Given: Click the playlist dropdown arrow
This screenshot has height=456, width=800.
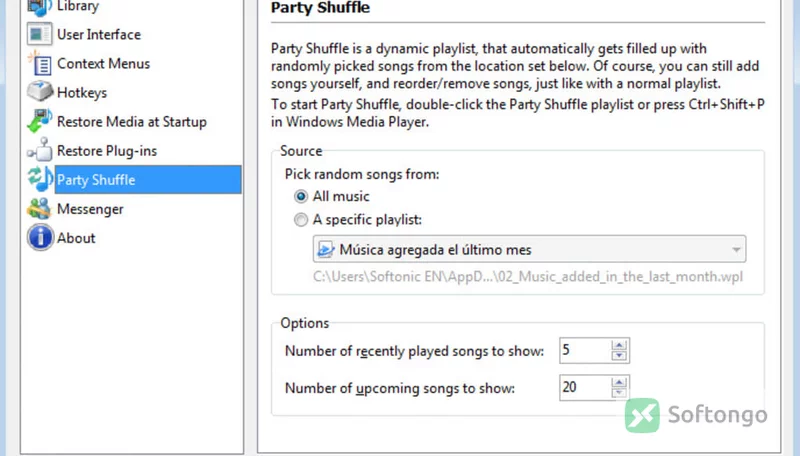Looking at the screenshot, I should [x=736, y=249].
